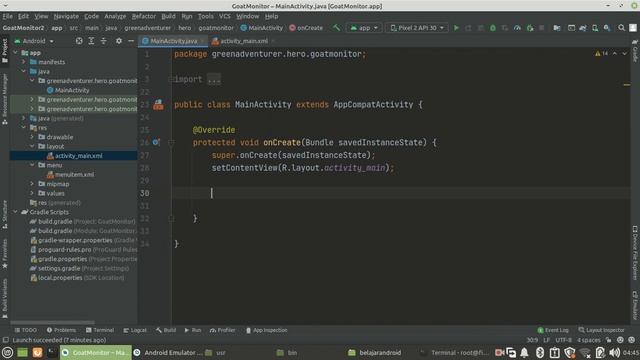Click Collapse All icon in Project panel

[x=104, y=41]
